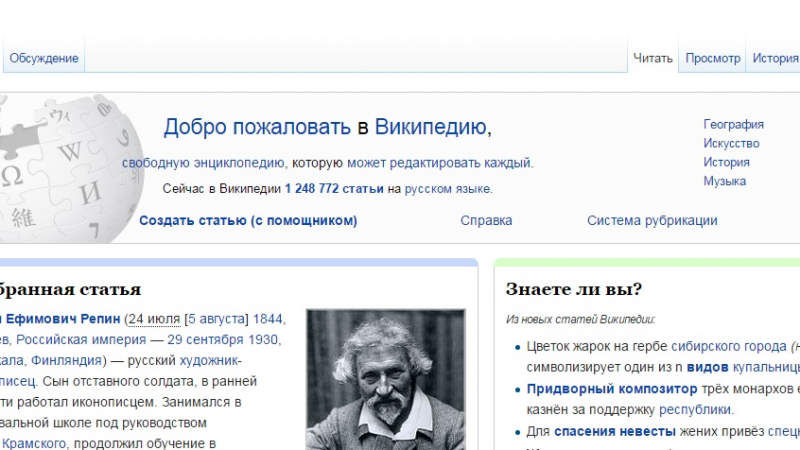Open the 1 248 772 статьи link

(x=334, y=189)
